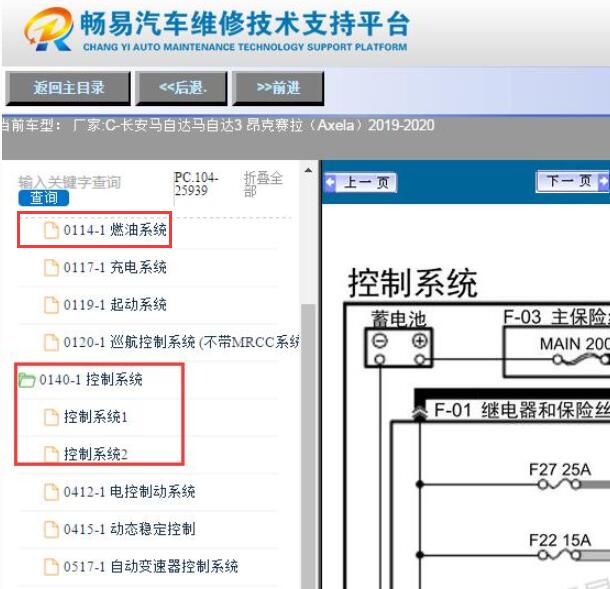
Task: Click document icon beside 0120-1 巡航控制系统
Action: (51, 342)
